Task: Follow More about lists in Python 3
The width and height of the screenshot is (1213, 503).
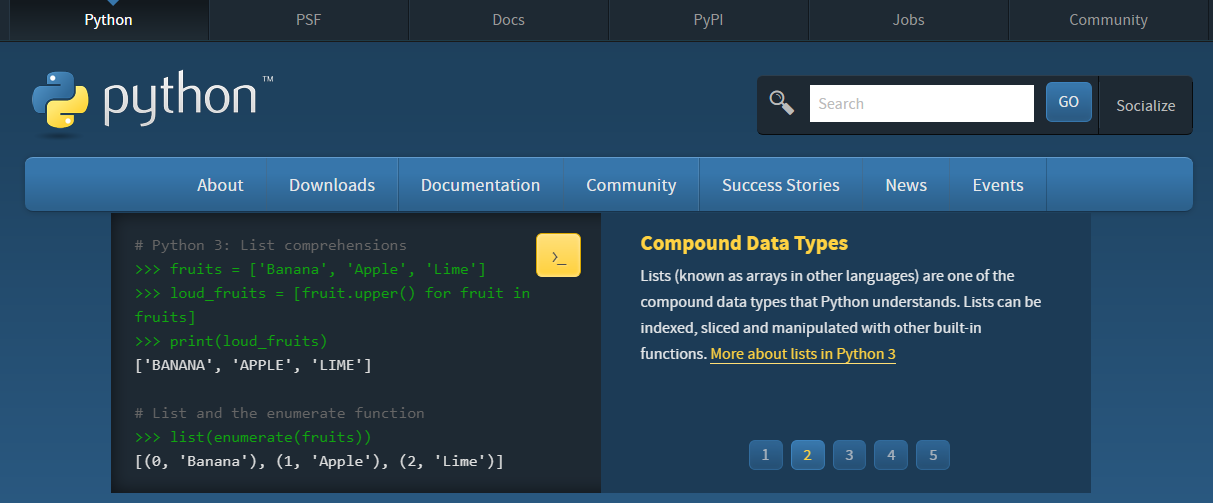Action: click(x=803, y=354)
